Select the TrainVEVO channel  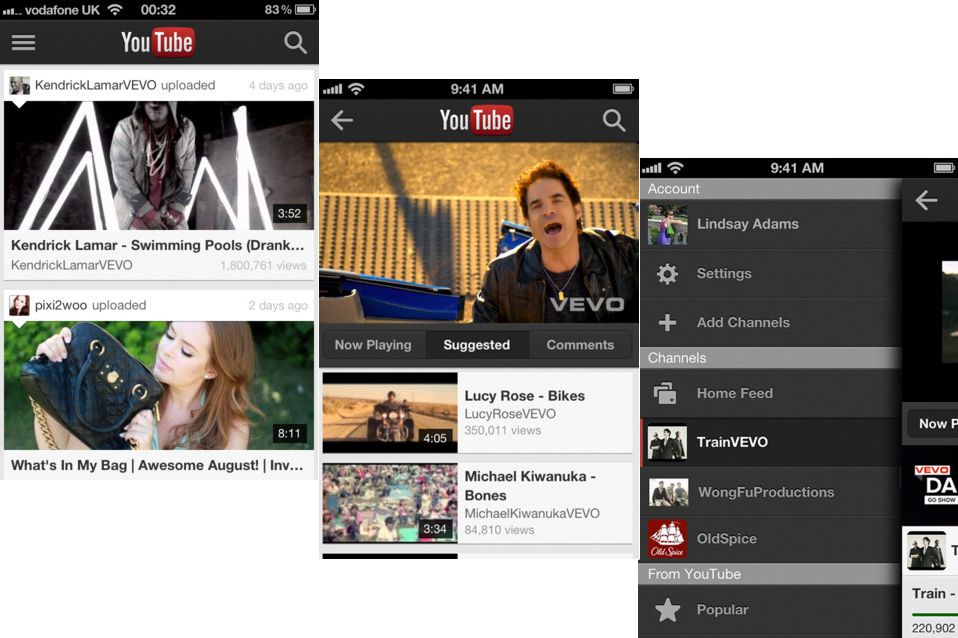[x=770, y=442]
